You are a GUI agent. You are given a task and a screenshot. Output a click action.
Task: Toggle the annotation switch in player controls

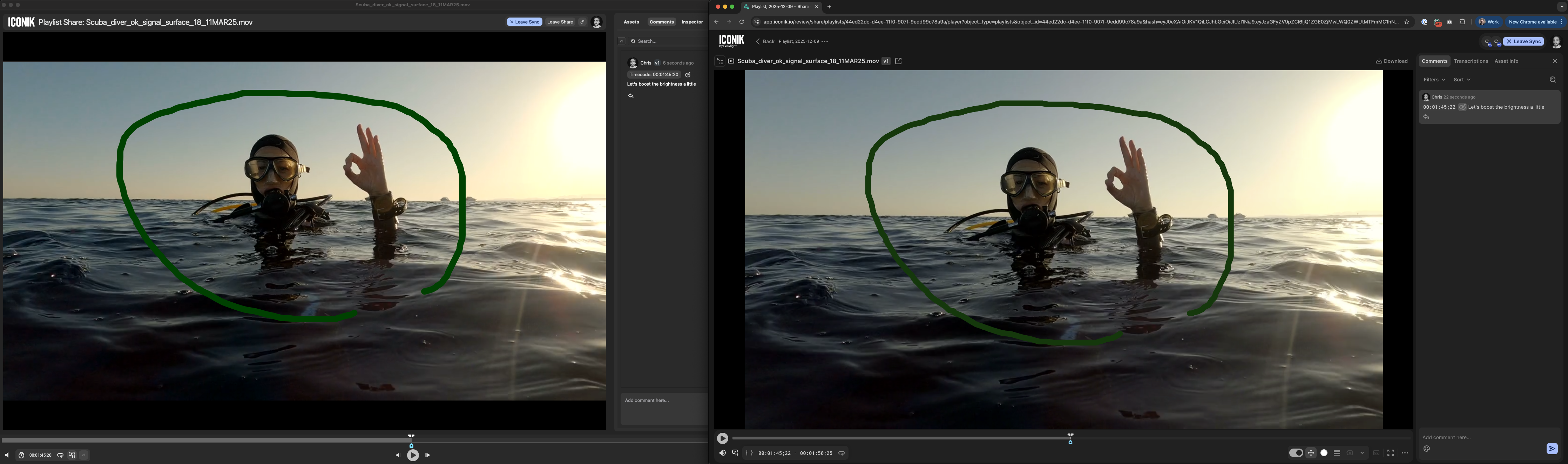click(x=1295, y=453)
